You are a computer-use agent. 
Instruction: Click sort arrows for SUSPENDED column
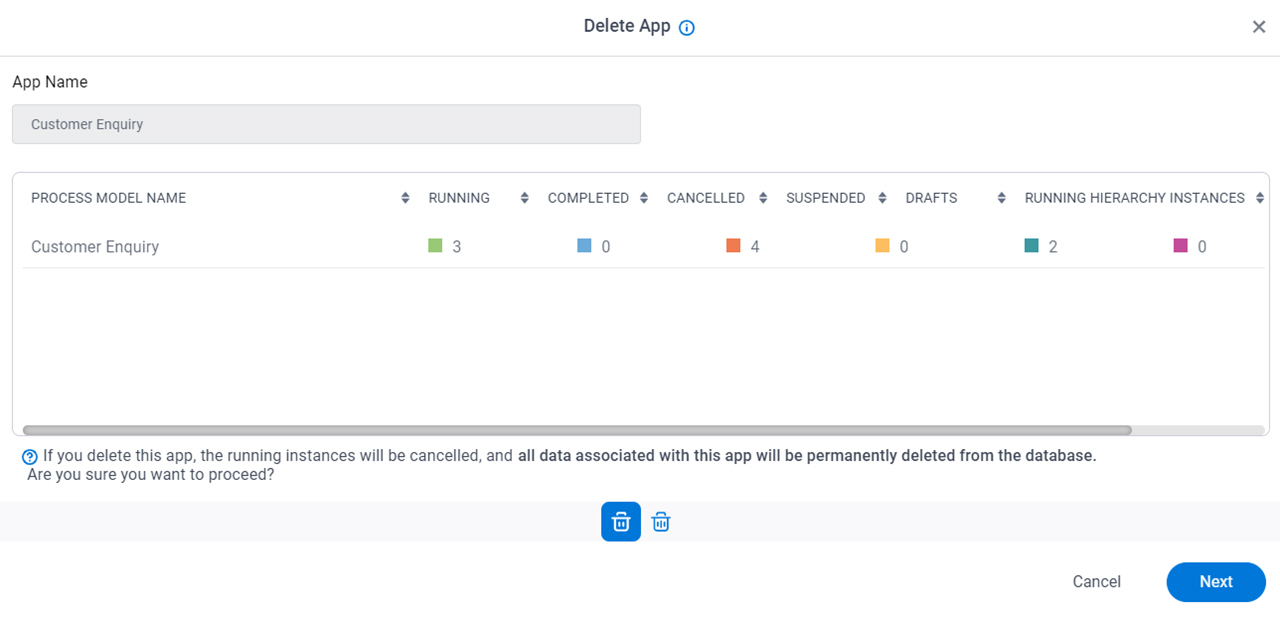click(x=882, y=198)
